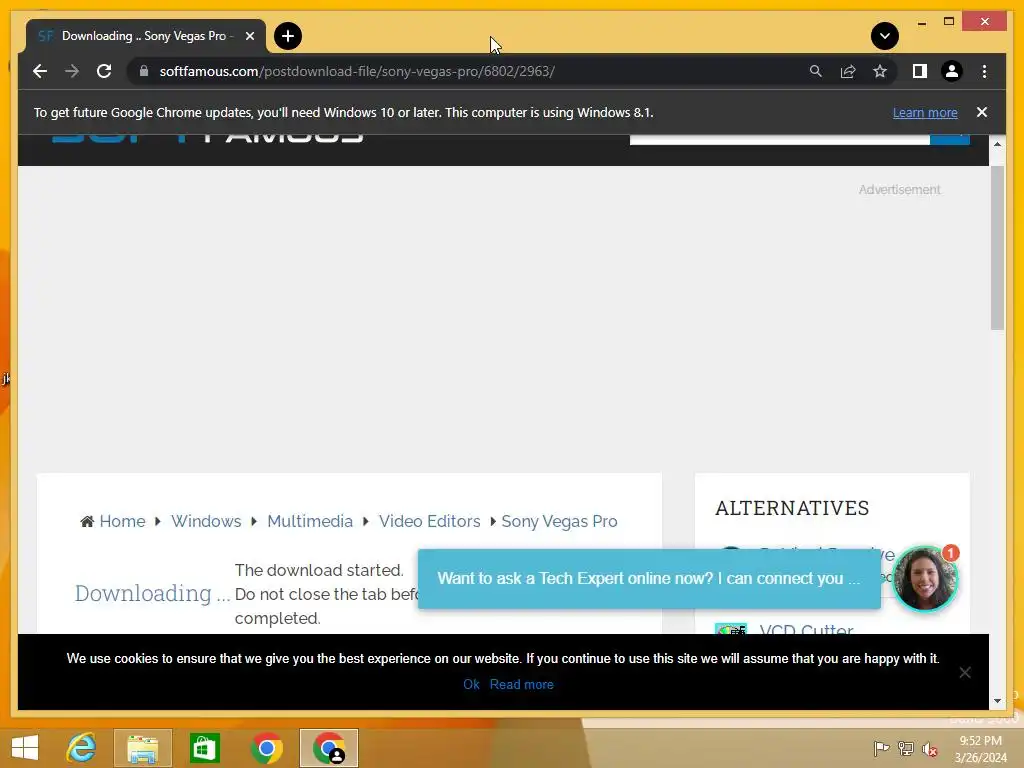Launch Internet Explorer from the taskbar

(x=82, y=748)
